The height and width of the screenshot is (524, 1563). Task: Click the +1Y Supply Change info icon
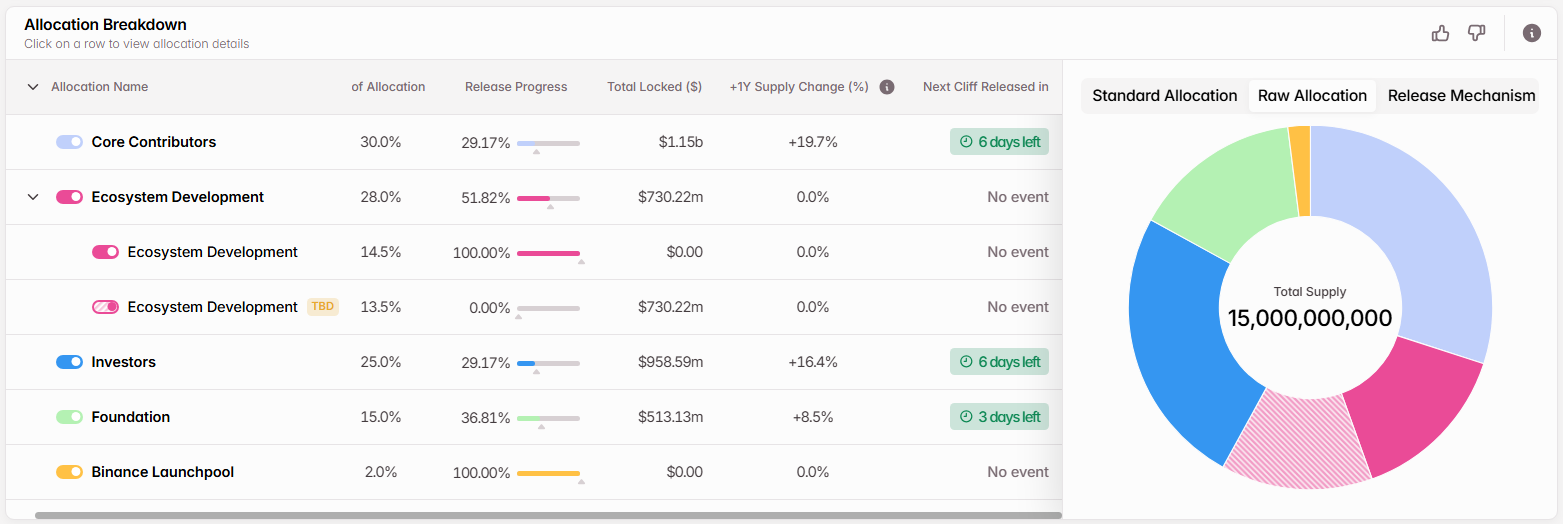coord(886,87)
